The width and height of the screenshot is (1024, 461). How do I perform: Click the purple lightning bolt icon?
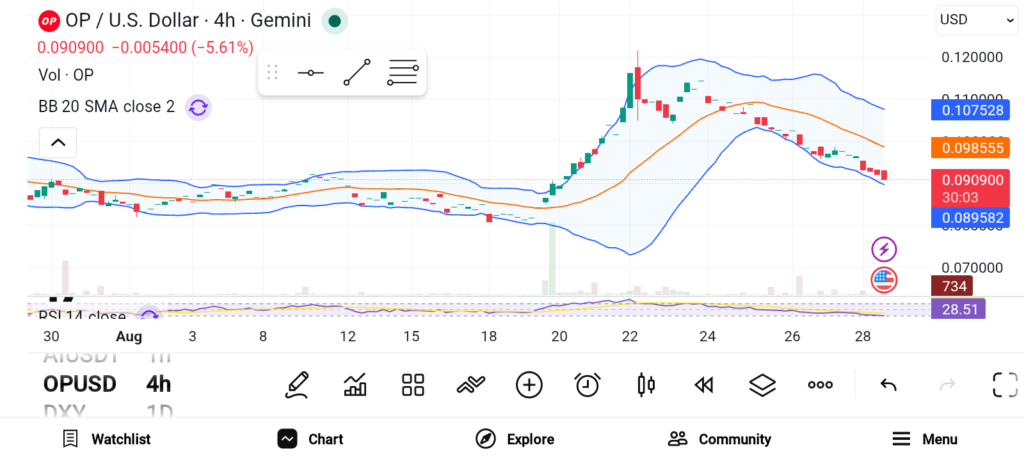(x=884, y=249)
